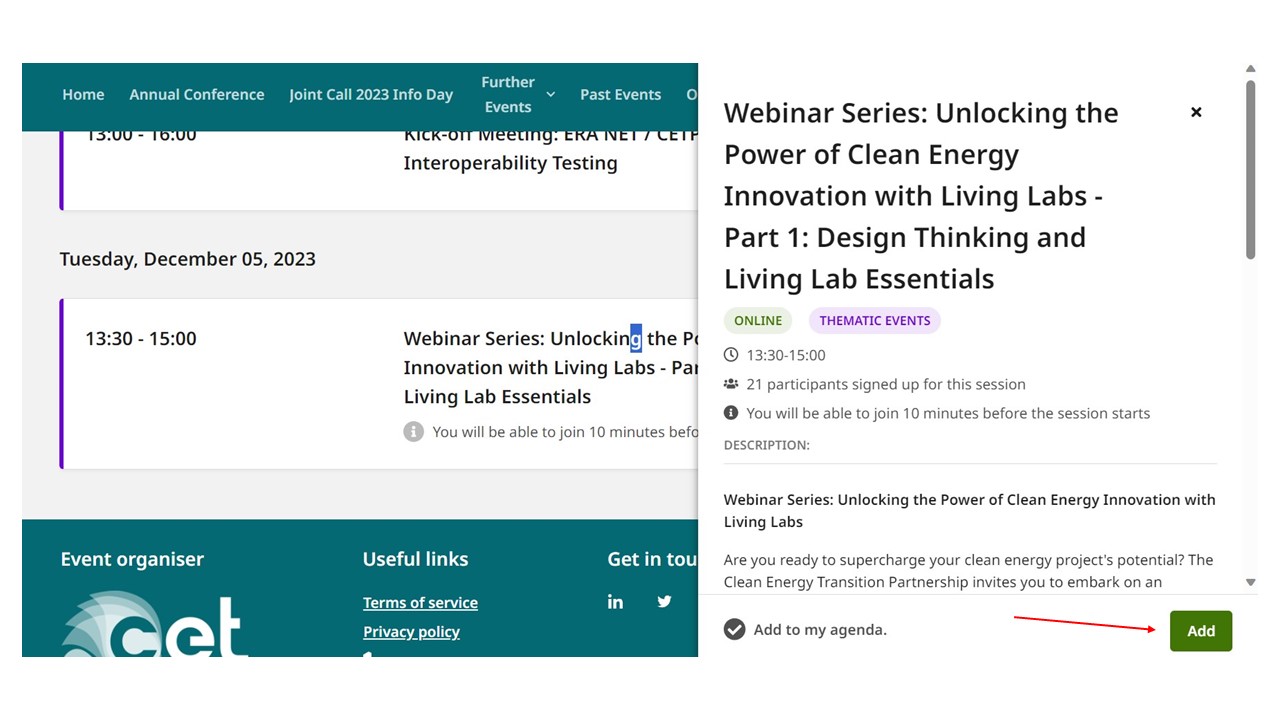Open the Privacy policy link
Screen dimensions: 1280x720
pyautogui.click(x=411, y=631)
